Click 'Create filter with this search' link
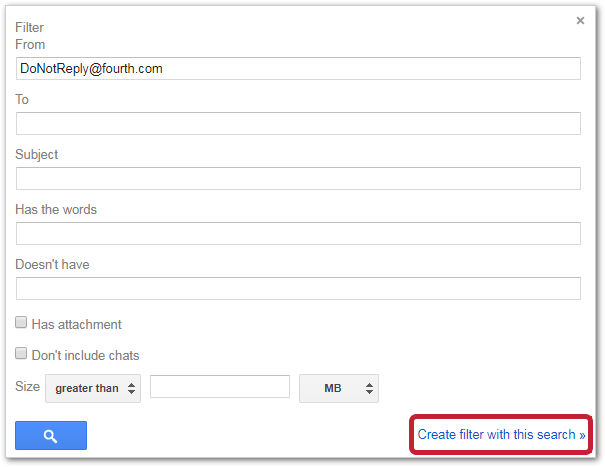This screenshot has height=467, width=605. (x=501, y=435)
